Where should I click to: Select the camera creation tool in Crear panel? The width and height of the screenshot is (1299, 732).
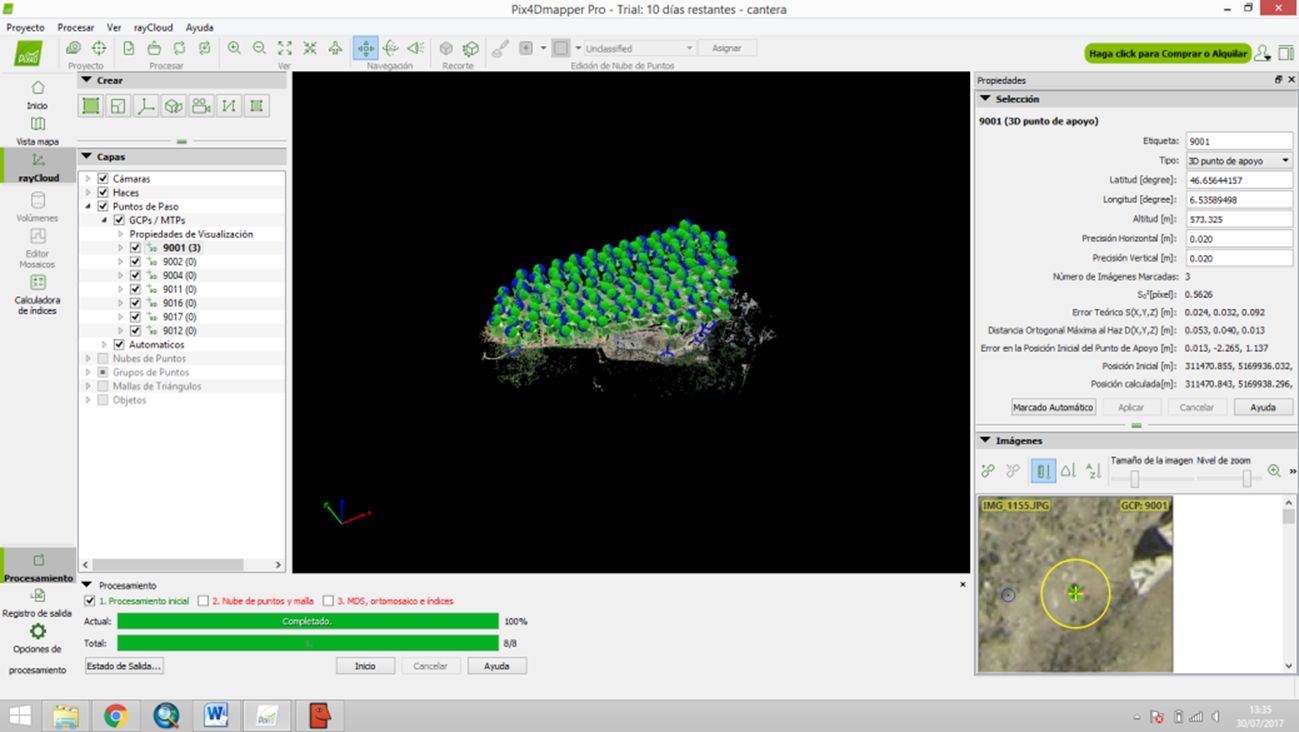click(x=201, y=105)
